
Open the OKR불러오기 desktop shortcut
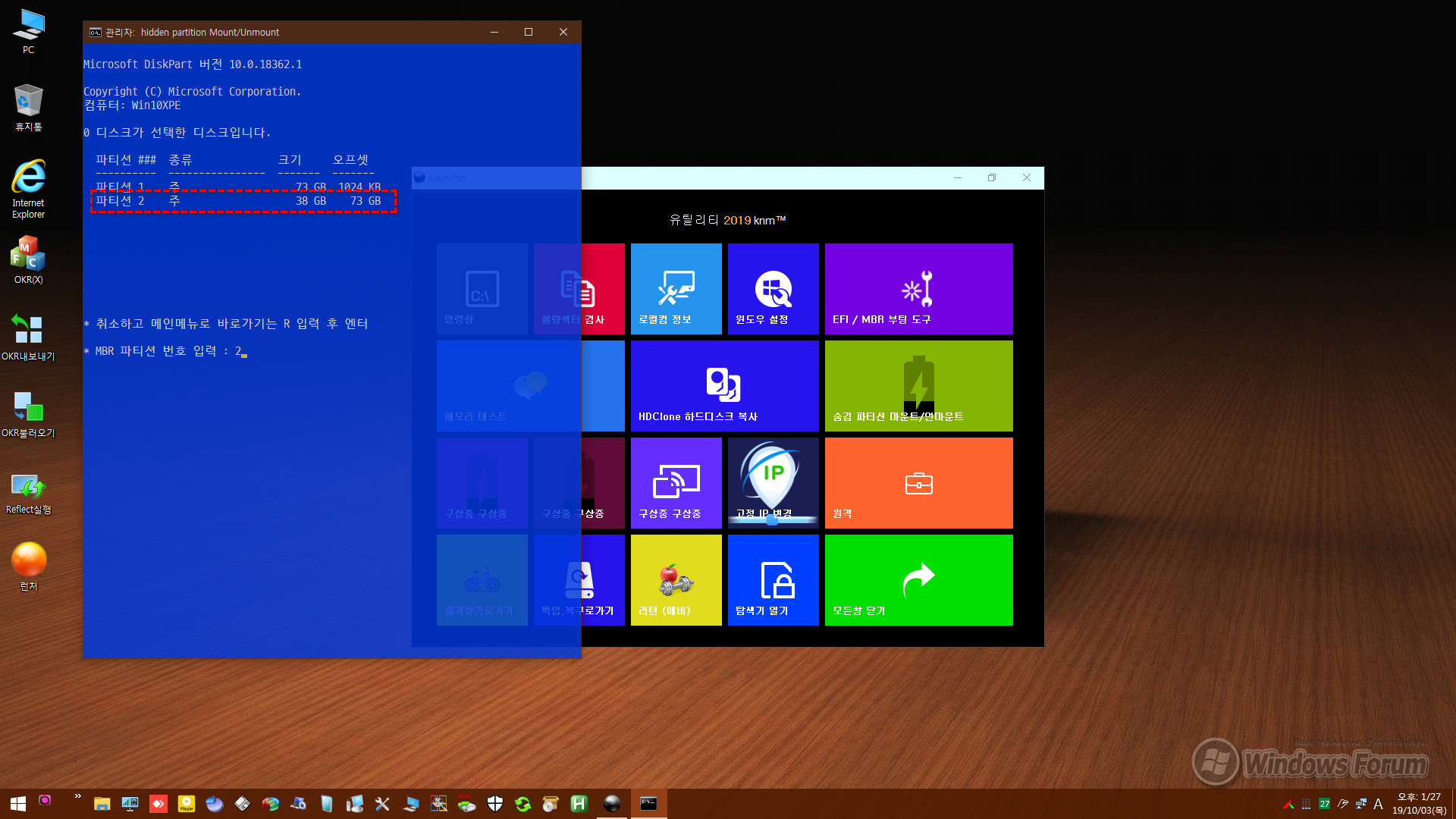[x=28, y=414]
